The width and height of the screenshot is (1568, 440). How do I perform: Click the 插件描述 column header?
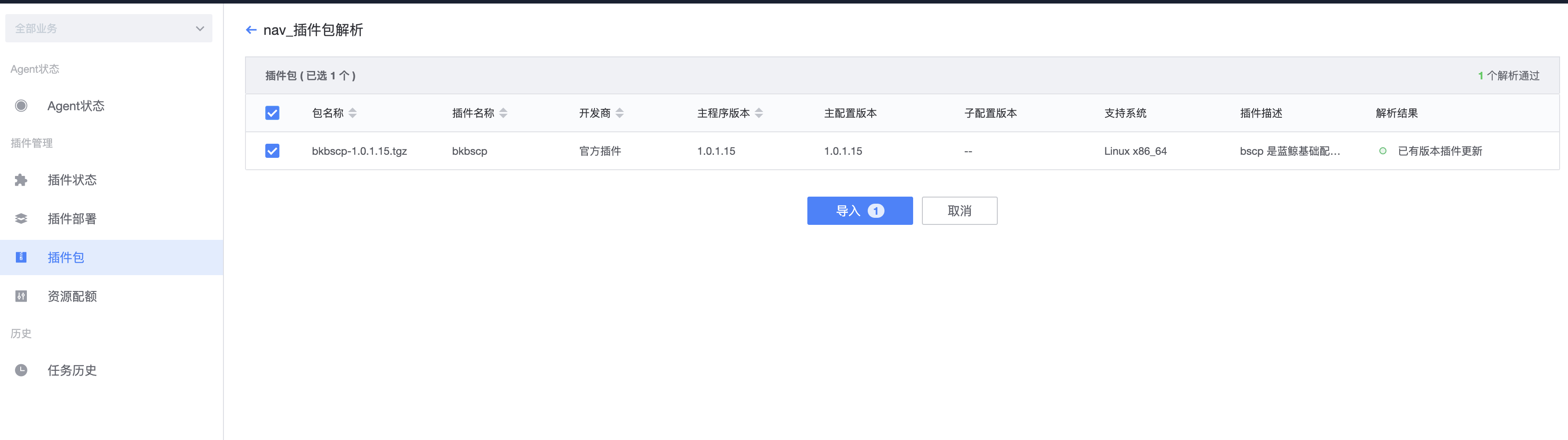(x=1260, y=113)
